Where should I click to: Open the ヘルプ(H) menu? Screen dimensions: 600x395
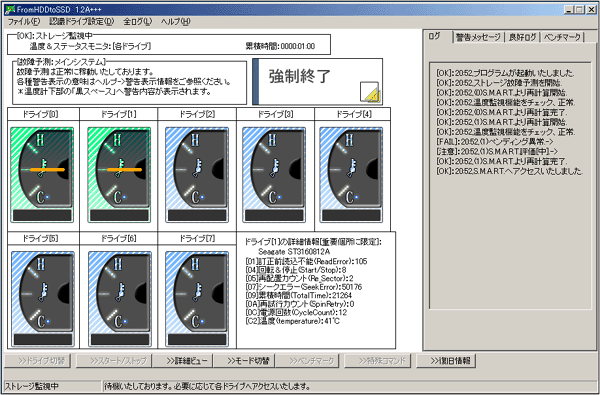[x=176, y=21]
